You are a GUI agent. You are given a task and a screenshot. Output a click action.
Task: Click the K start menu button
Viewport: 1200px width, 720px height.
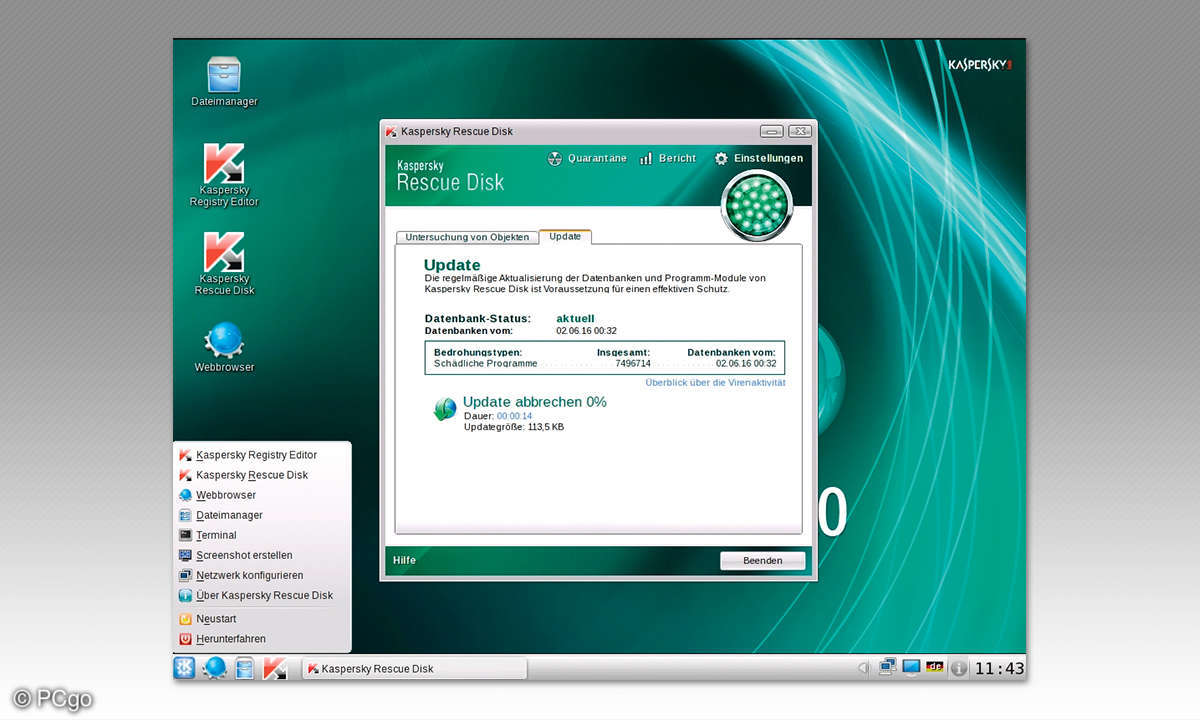tap(185, 668)
